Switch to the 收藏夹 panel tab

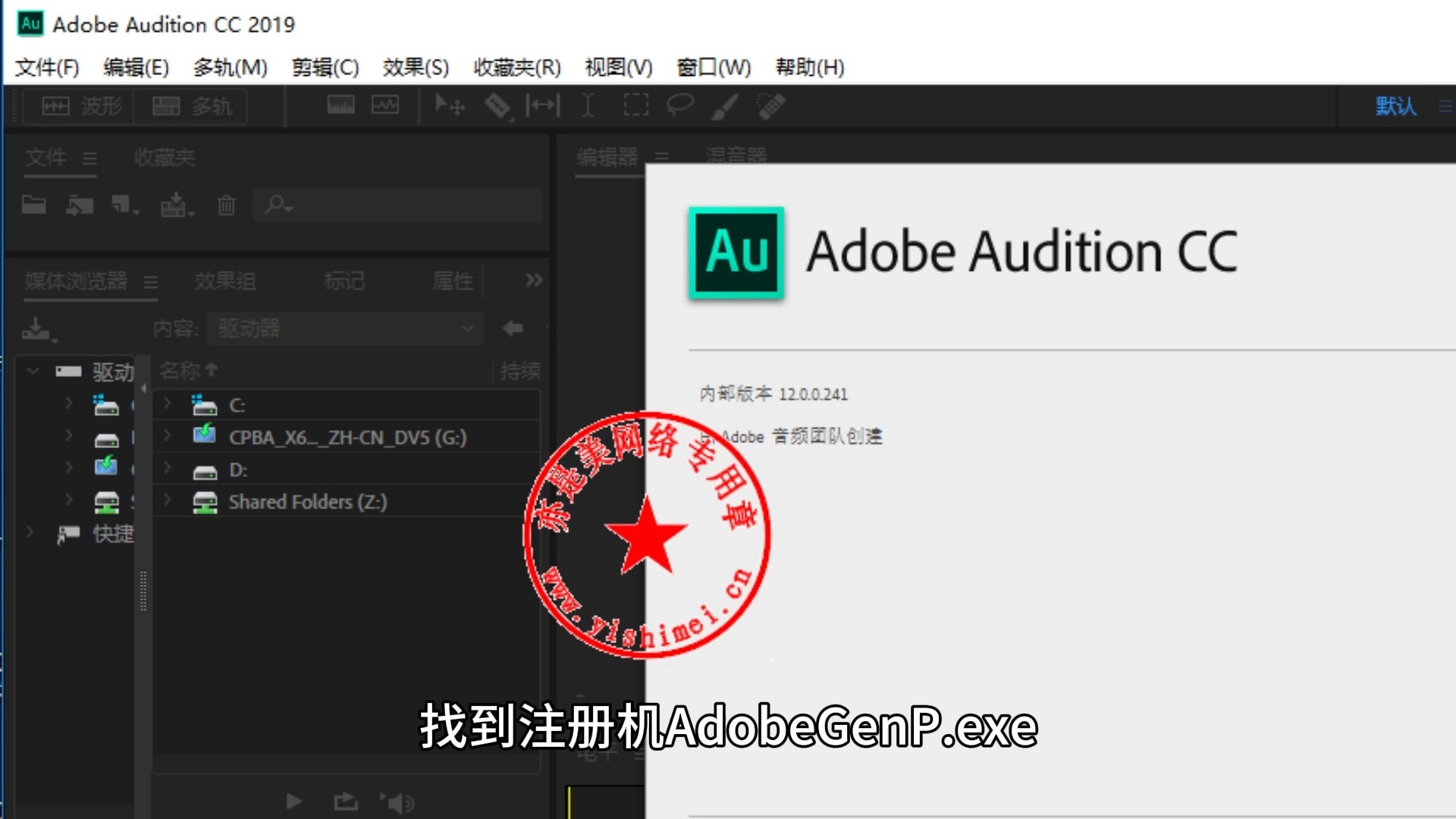tap(165, 158)
